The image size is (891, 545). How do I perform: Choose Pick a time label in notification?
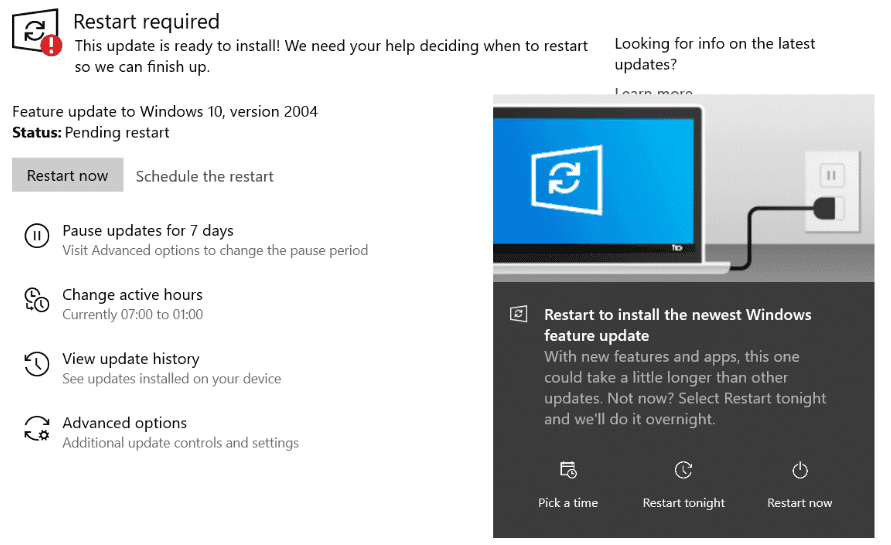pyautogui.click(x=568, y=502)
